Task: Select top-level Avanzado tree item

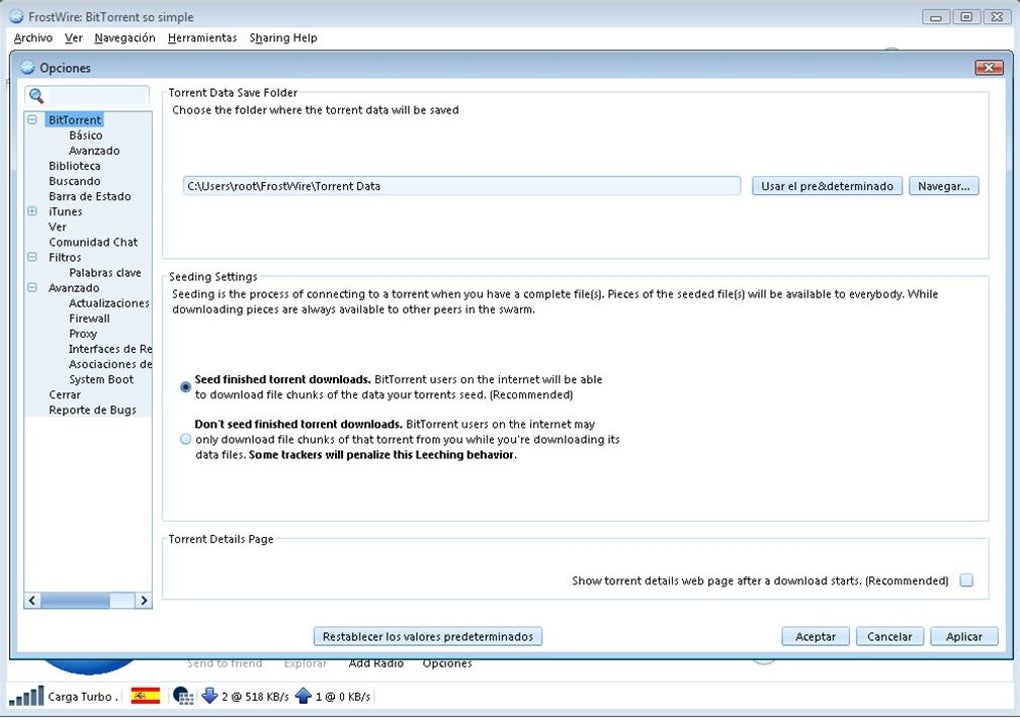Action: point(74,287)
